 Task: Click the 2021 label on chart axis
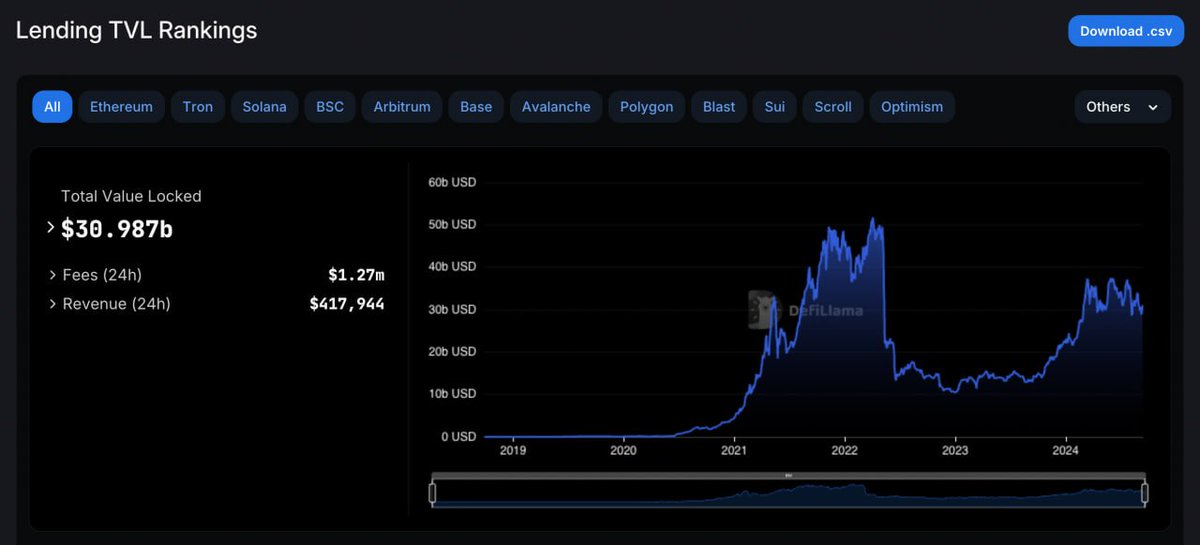point(734,450)
